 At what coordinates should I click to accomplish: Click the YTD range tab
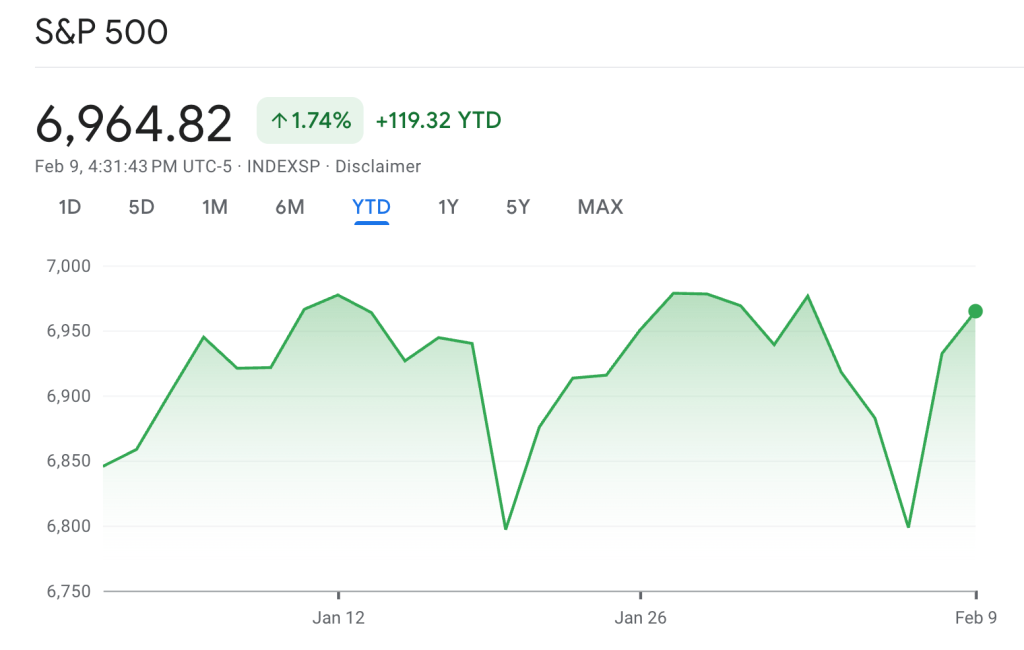(371, 207)
